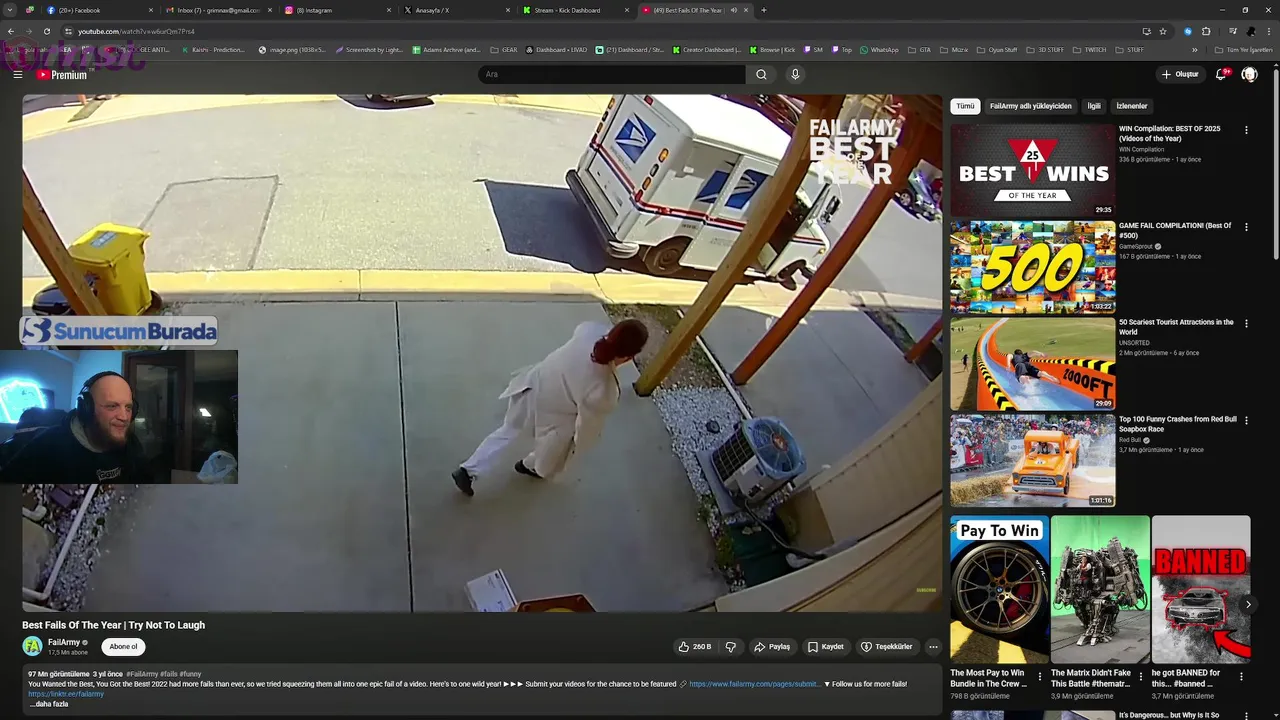Viewport: 1280px width, 720px height.
Task: Go back in browser history
Action: click(10, 31)
